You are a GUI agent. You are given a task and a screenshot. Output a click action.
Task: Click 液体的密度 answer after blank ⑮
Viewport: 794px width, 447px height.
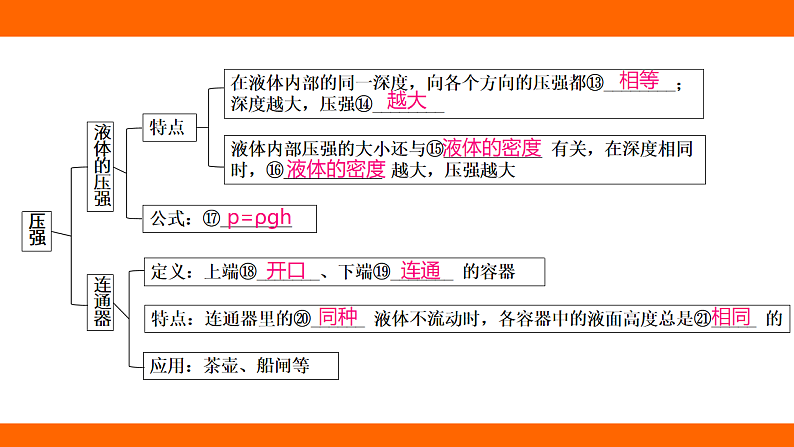[x=492, y=147]
